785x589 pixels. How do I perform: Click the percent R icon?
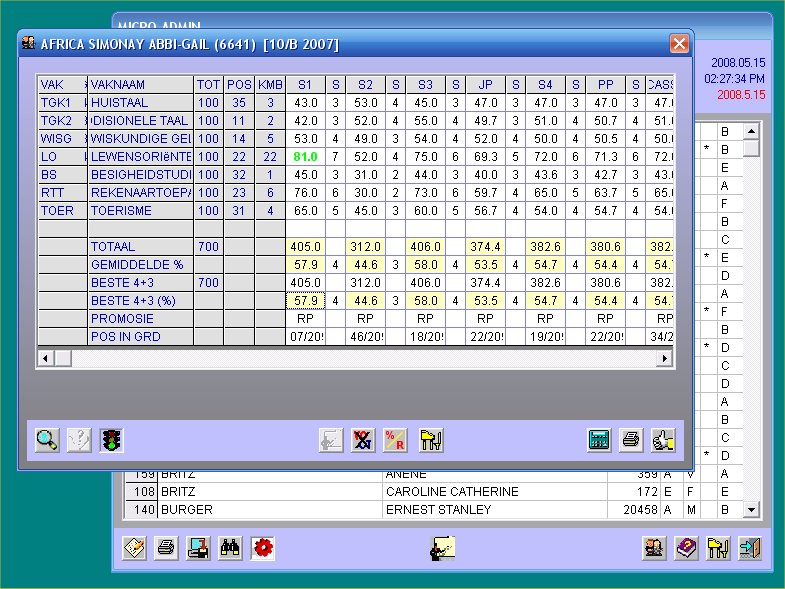click(395, 440)
